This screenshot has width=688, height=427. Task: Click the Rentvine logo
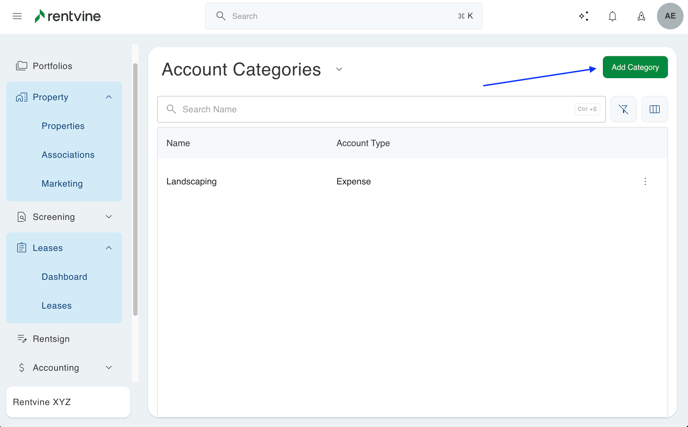(67, 16)
